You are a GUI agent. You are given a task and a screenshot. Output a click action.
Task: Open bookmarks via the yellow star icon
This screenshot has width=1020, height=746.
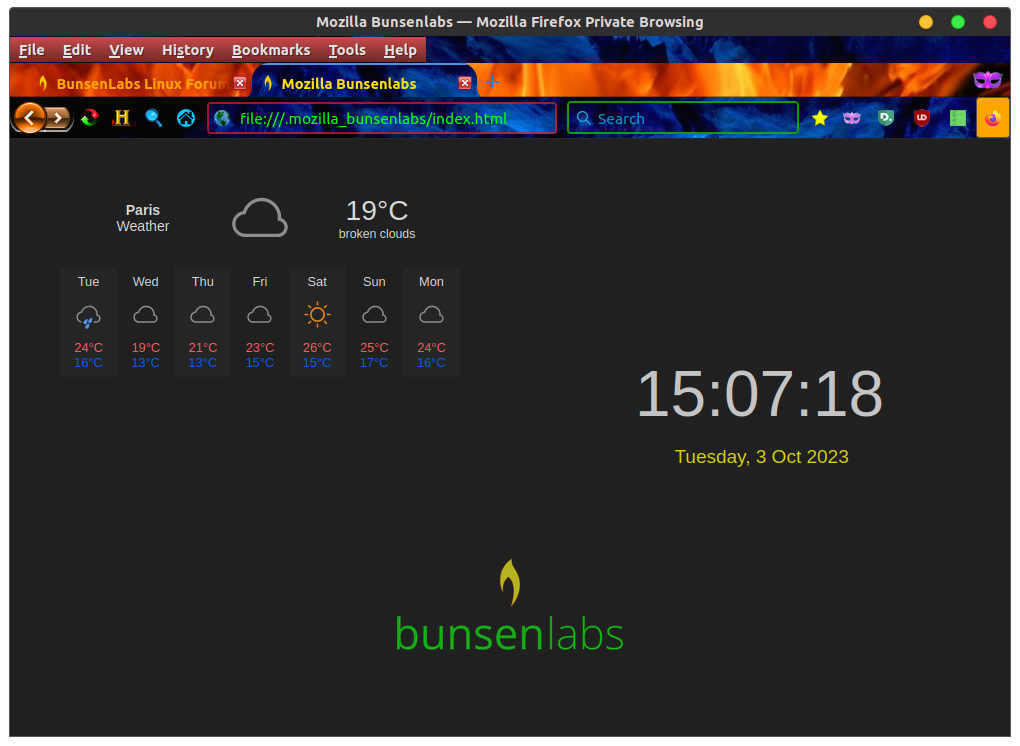820,118
